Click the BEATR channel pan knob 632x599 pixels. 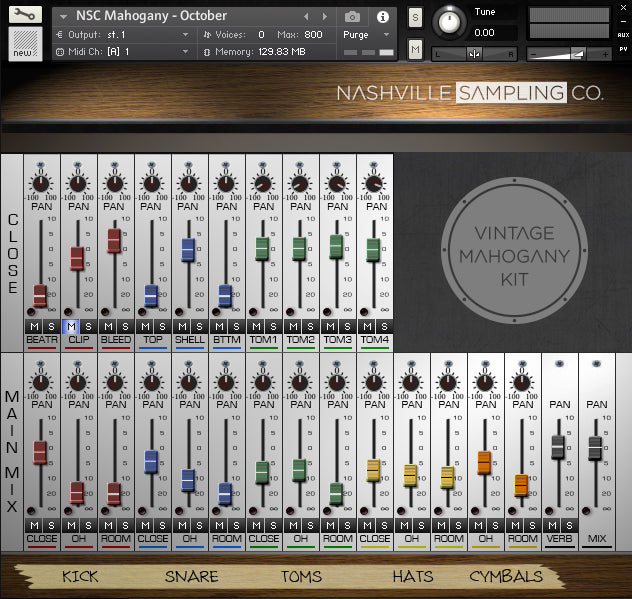pyautogui.click(x=39, y=184)
